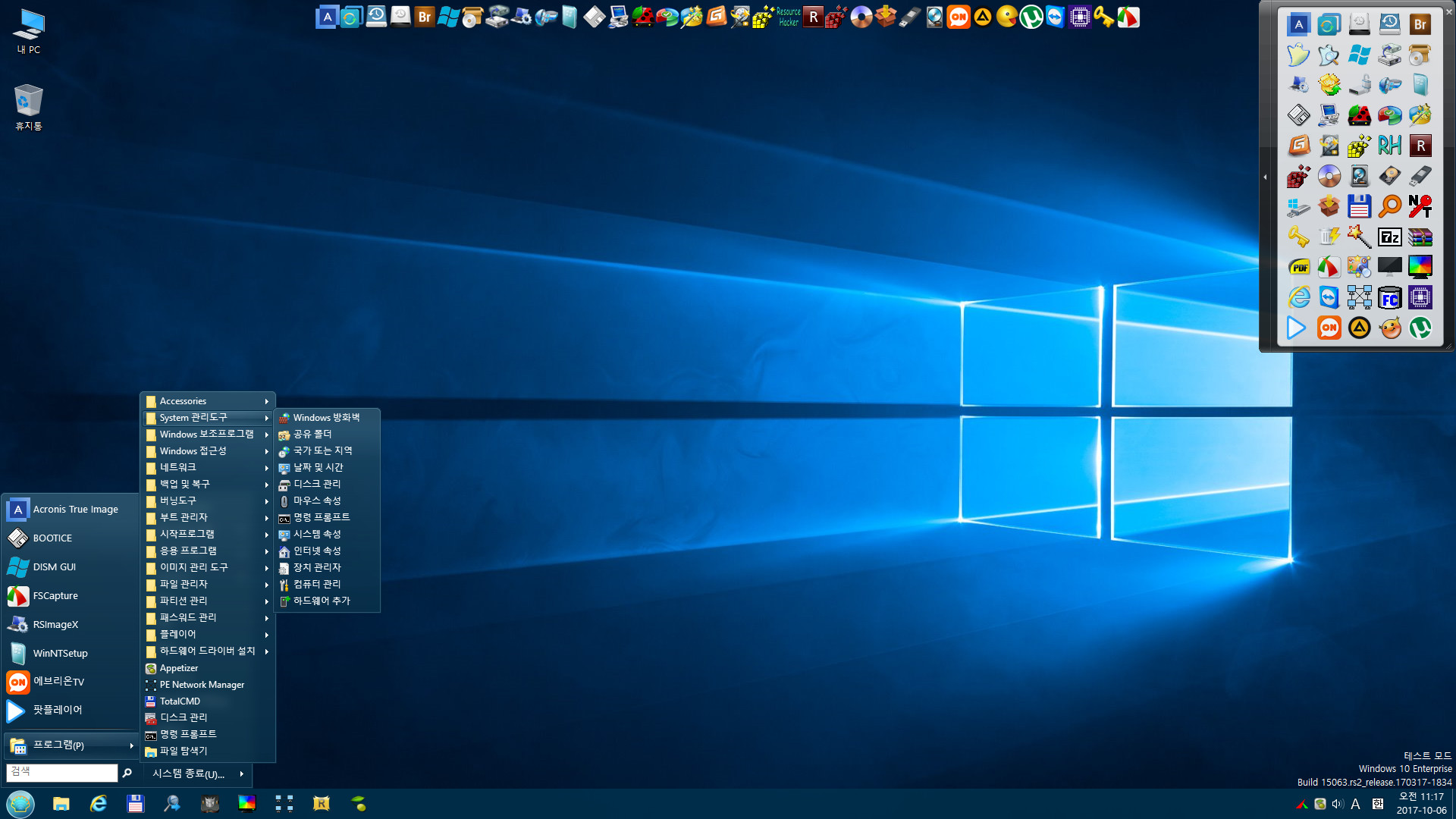Expand 이미지 관리 도구 submenu

point(208,568)
